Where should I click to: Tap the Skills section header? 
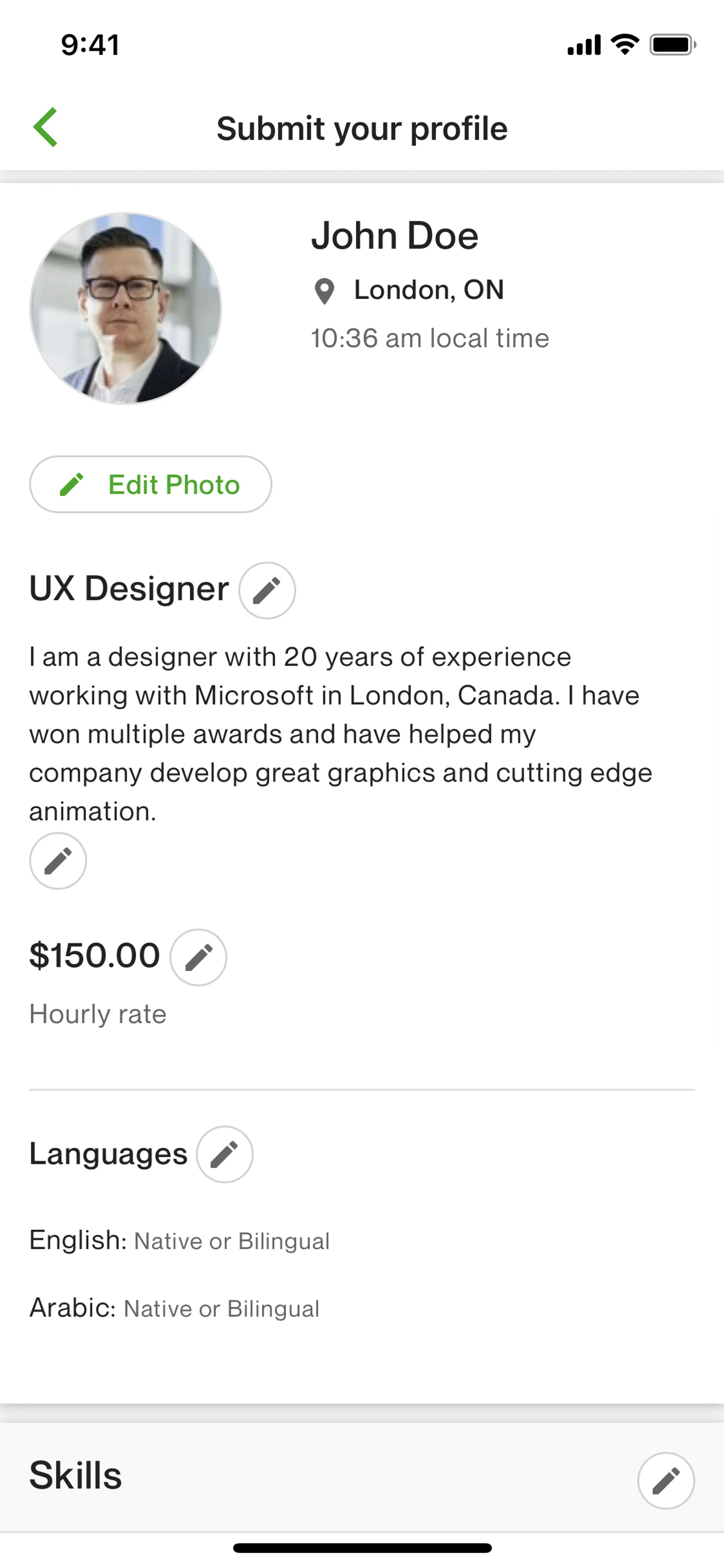click(x=76, y=1476)
